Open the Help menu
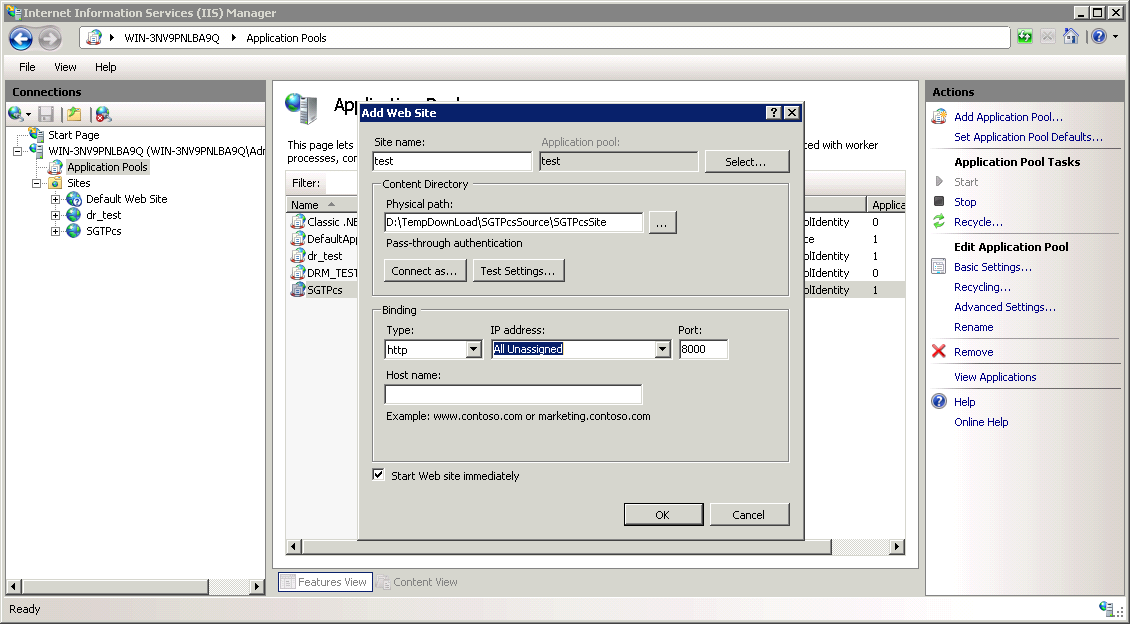Image resolution: width=1130 pixels, height=624 pixels. (x=105, y=67)
